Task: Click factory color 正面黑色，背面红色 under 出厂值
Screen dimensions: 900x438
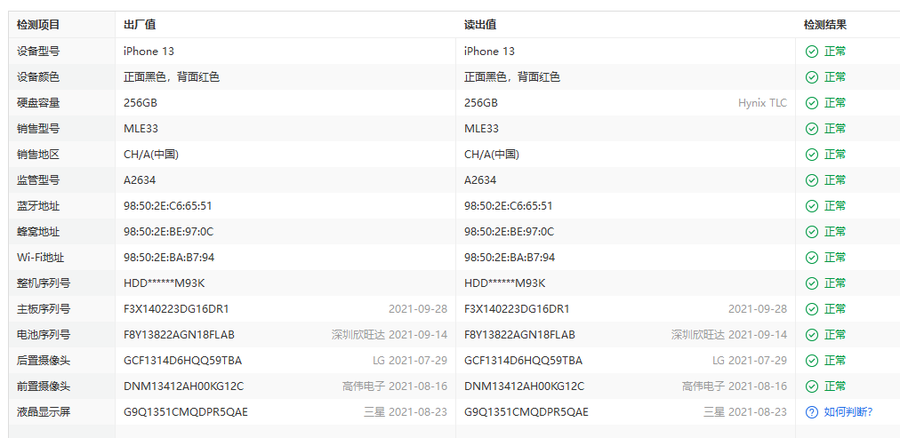Action: tap(172, 77)
